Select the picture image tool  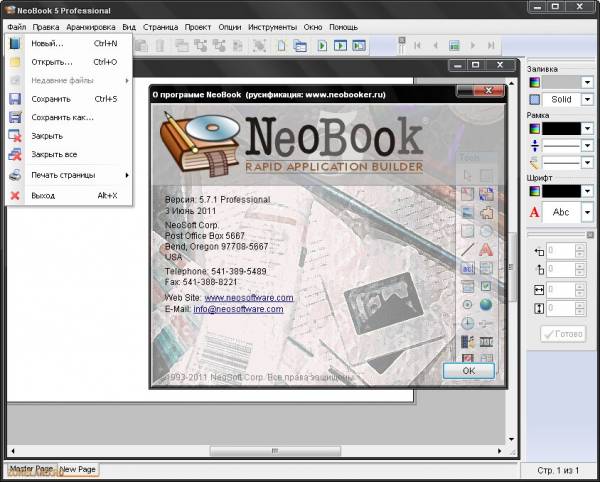point(467,213)
